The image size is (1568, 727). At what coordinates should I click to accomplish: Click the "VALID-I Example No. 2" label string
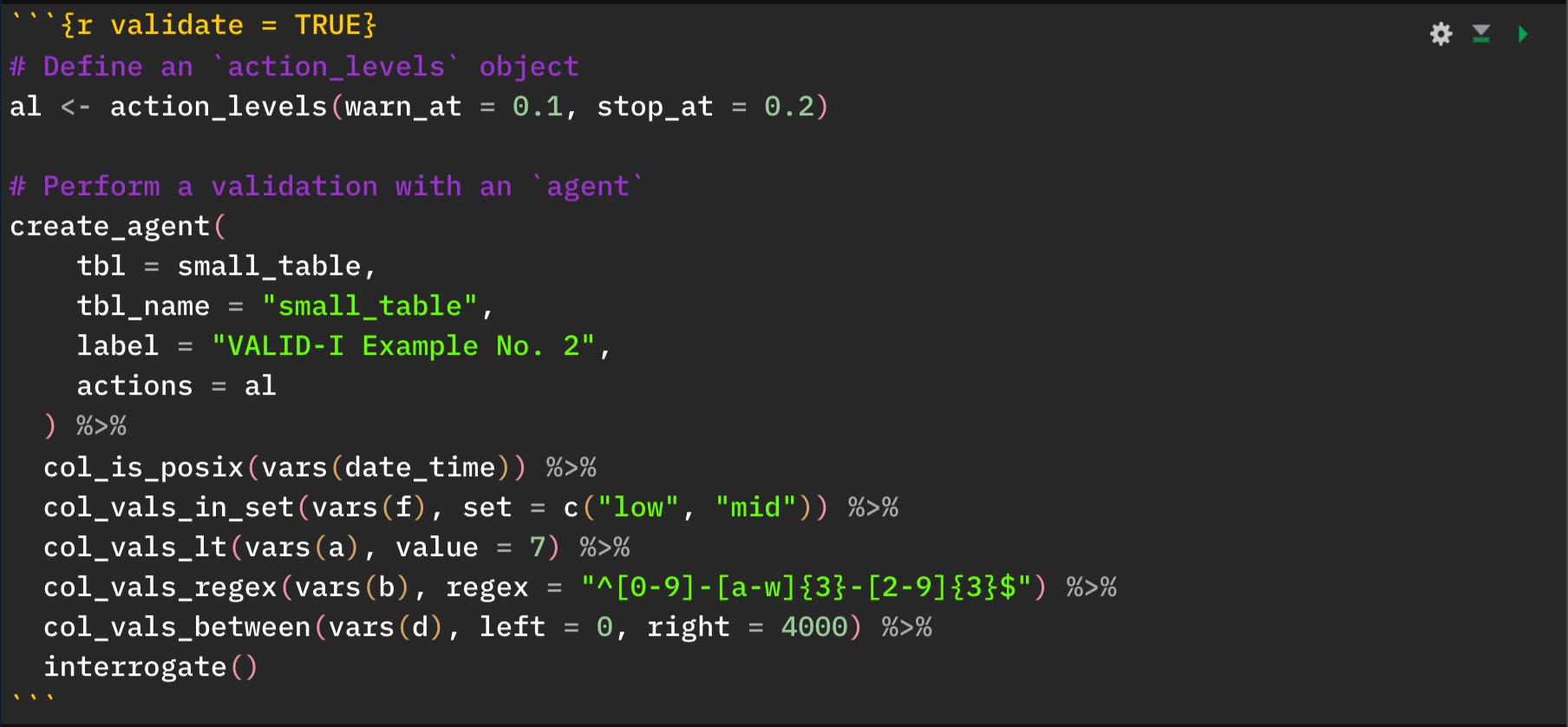pyautogui.click(x=404, y=346)
